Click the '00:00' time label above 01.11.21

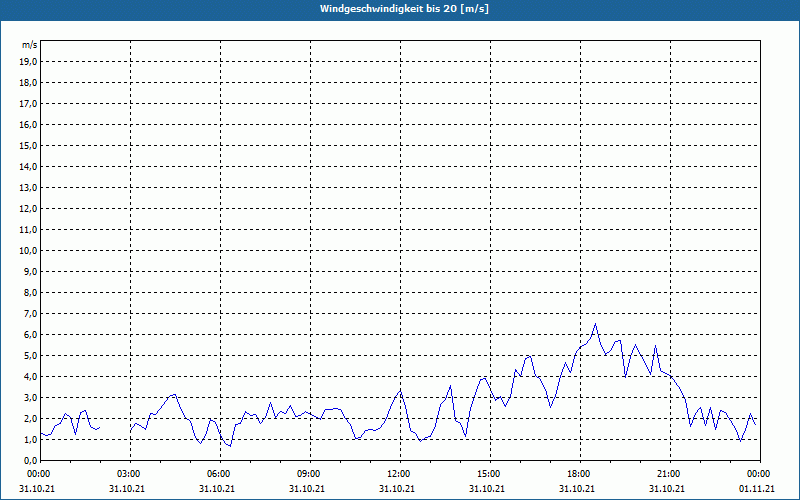pyautogui.click(x=758, y=474)
